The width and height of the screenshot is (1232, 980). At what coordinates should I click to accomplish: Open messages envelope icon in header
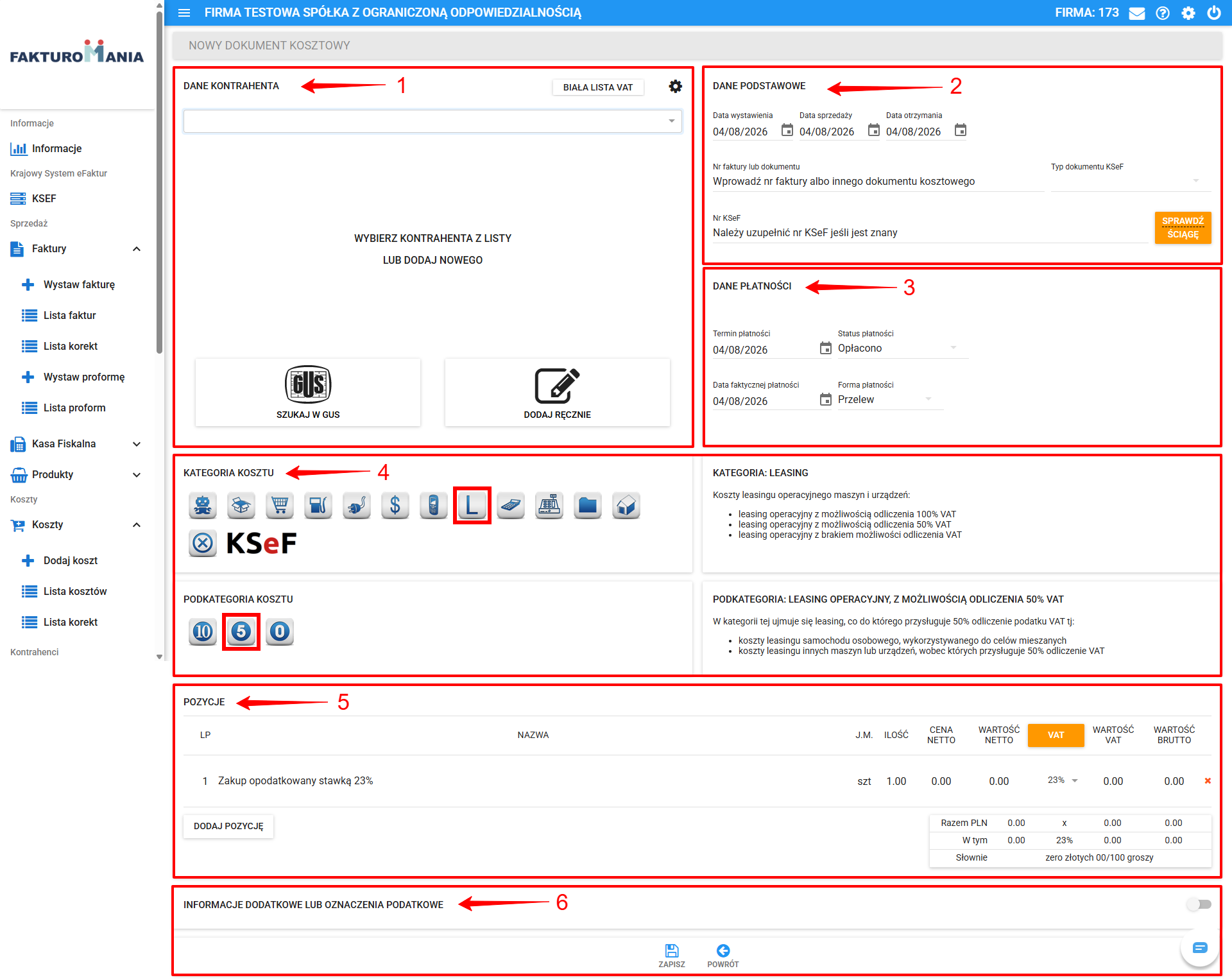pyautogui.click(x=1137, y=13)
